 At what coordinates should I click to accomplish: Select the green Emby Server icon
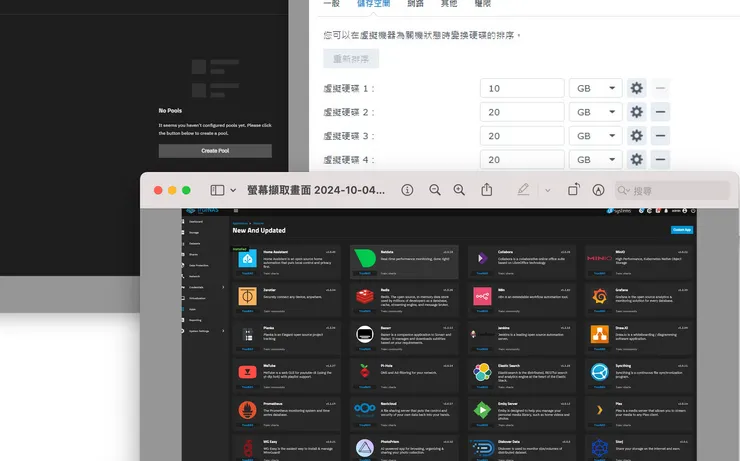482,411
